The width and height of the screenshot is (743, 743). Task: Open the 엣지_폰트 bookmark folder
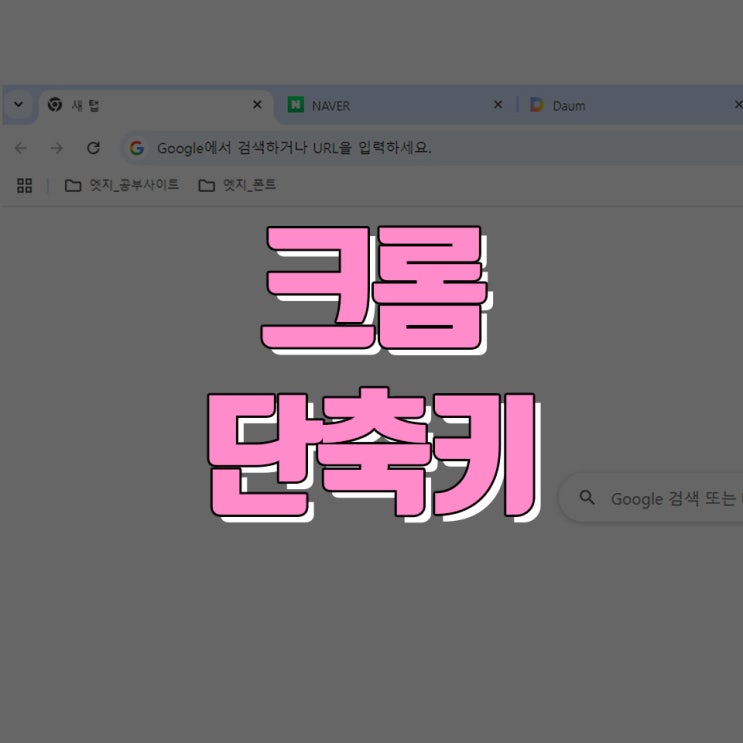[x=237, y=185]
